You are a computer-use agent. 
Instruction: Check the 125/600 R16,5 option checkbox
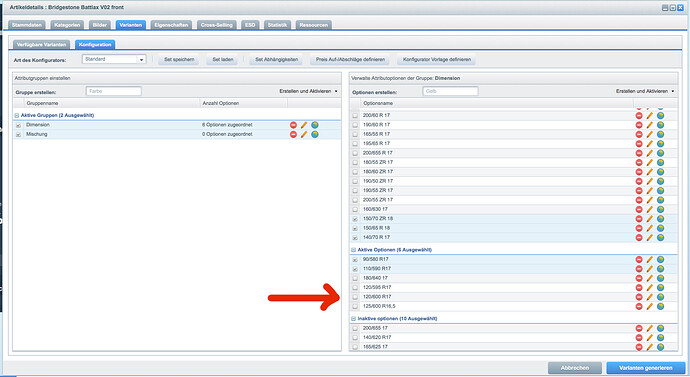[x=355, y=307]
